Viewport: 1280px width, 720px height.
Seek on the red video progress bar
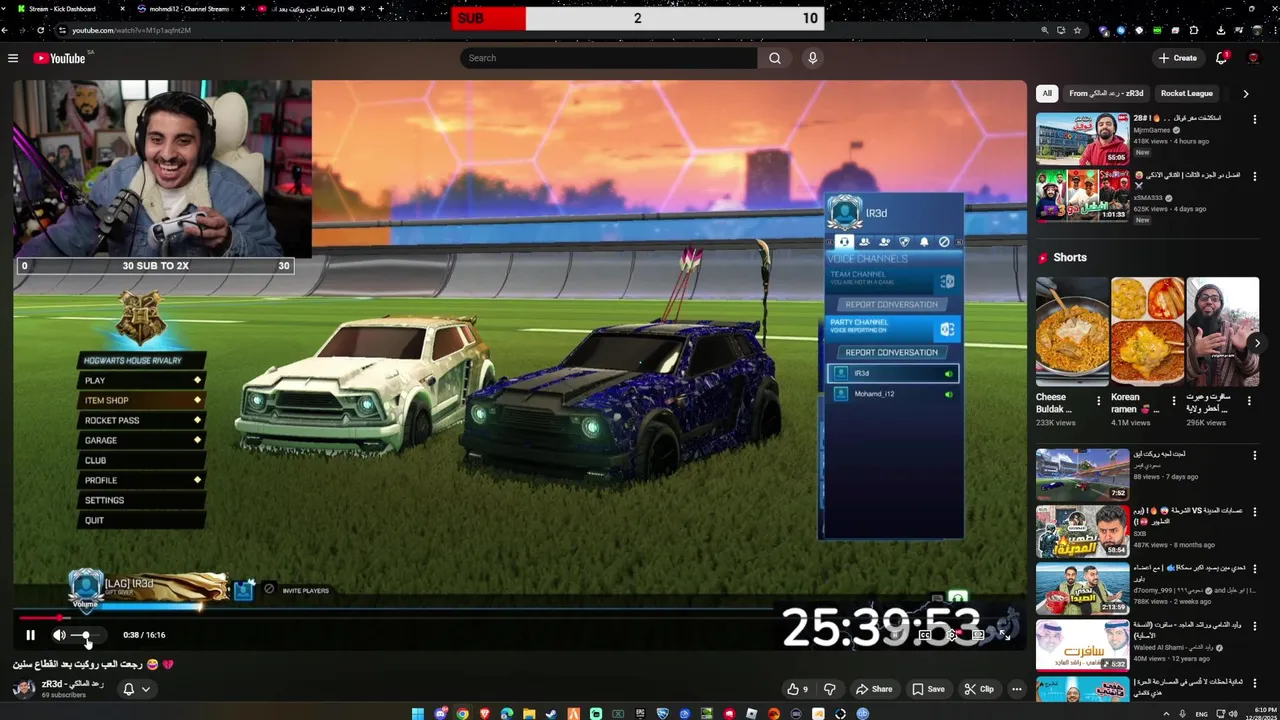coord(519,618)
